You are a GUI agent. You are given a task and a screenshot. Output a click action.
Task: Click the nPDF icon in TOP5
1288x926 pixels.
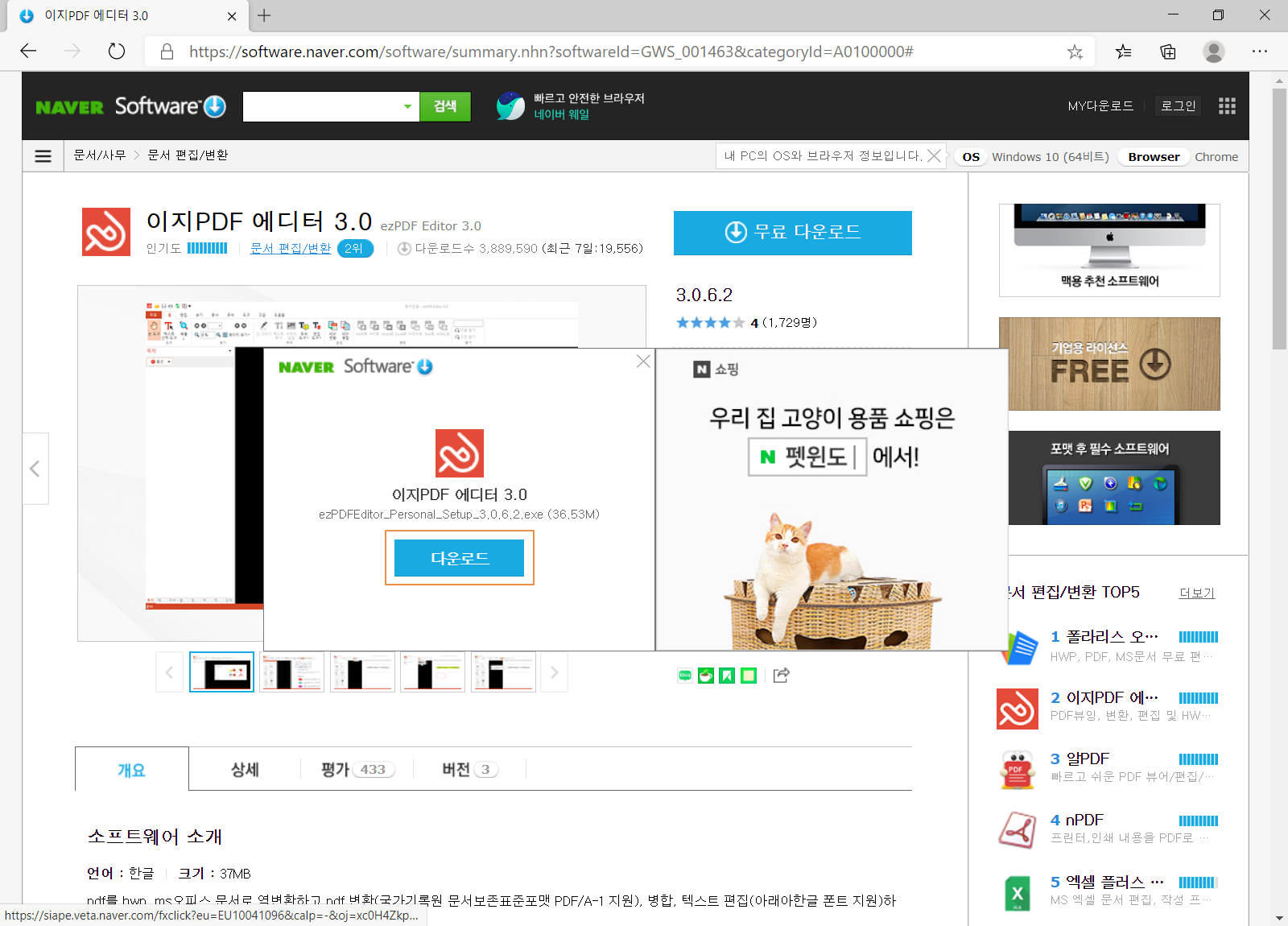1018,830
